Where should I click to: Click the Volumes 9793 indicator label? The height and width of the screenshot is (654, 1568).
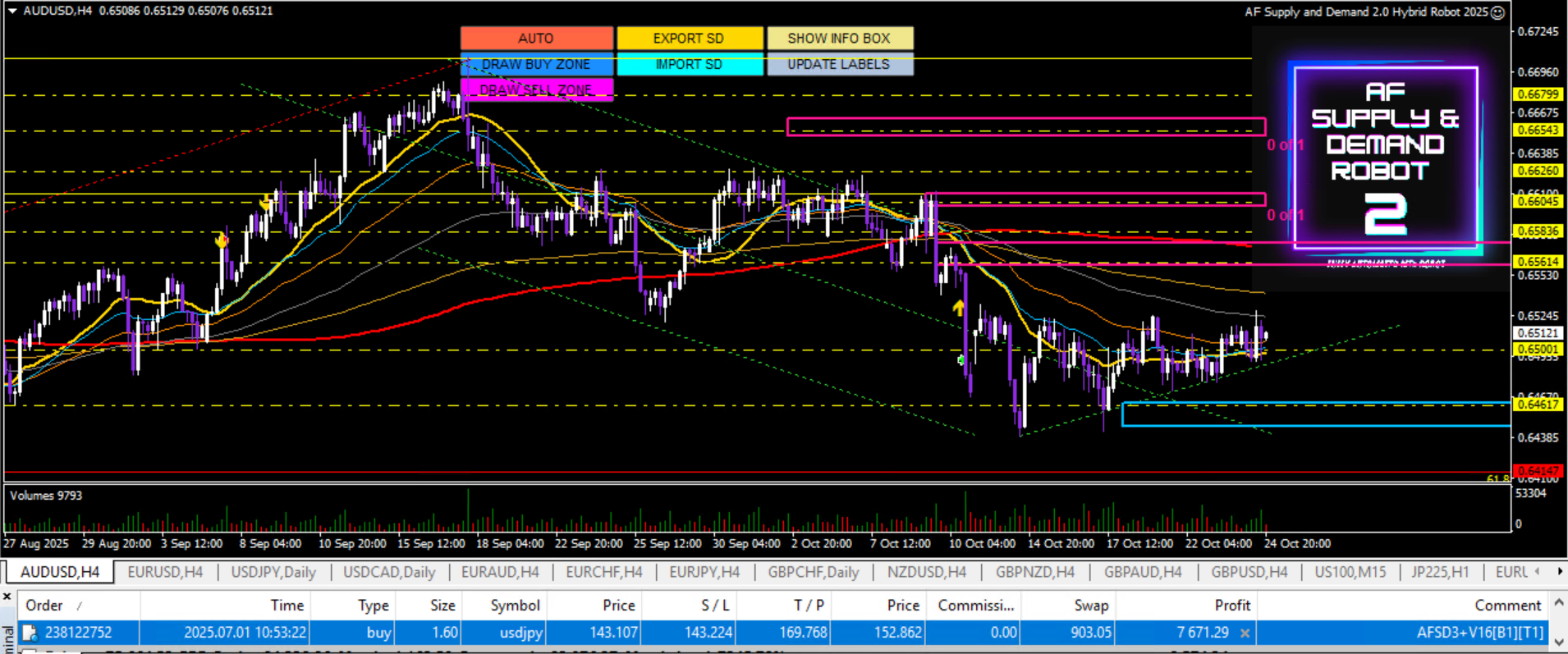click(46, 496)
